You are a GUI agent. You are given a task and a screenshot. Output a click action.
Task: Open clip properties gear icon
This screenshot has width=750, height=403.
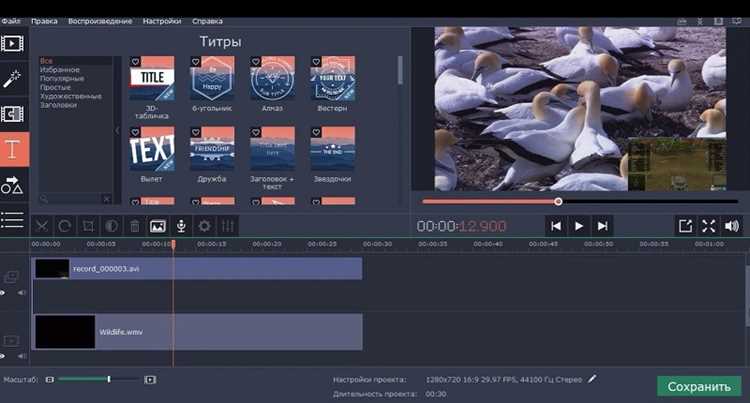[204, 226]
